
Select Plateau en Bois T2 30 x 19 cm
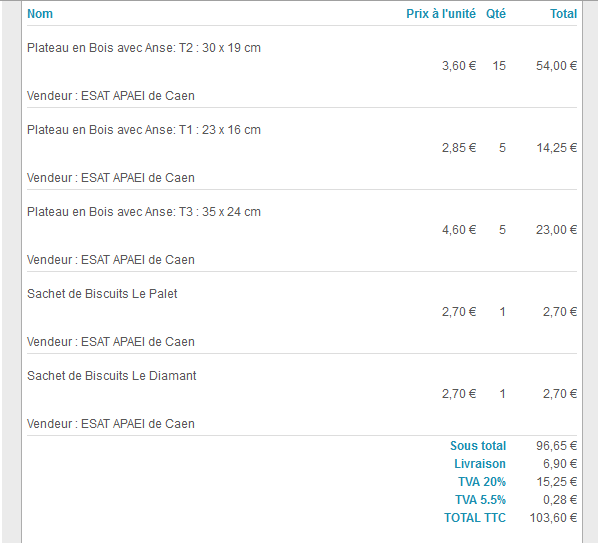[x=144, y=48]
